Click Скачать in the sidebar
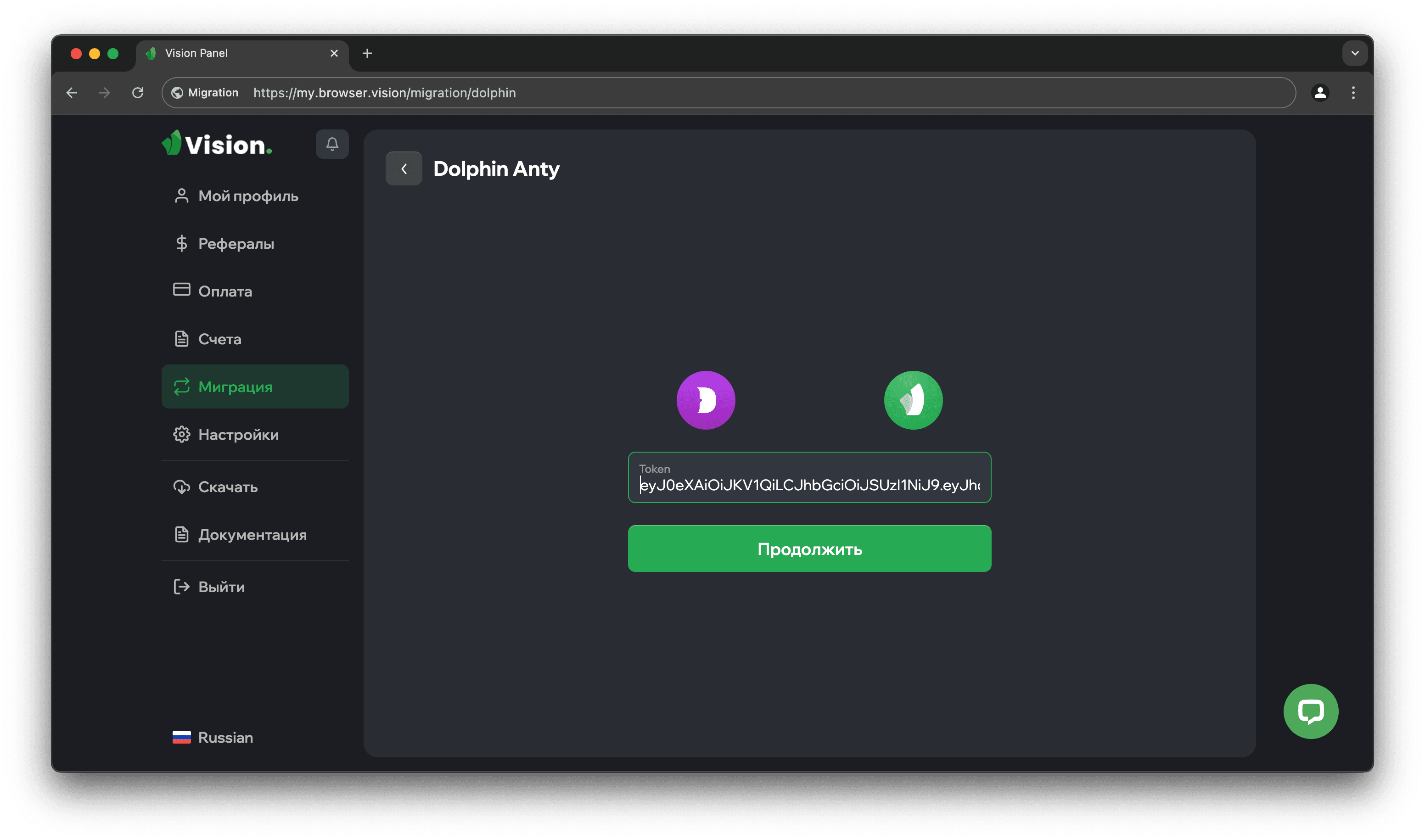Image resolution: width=1425 pixels, height=840 pixels. tap(228, 487)
